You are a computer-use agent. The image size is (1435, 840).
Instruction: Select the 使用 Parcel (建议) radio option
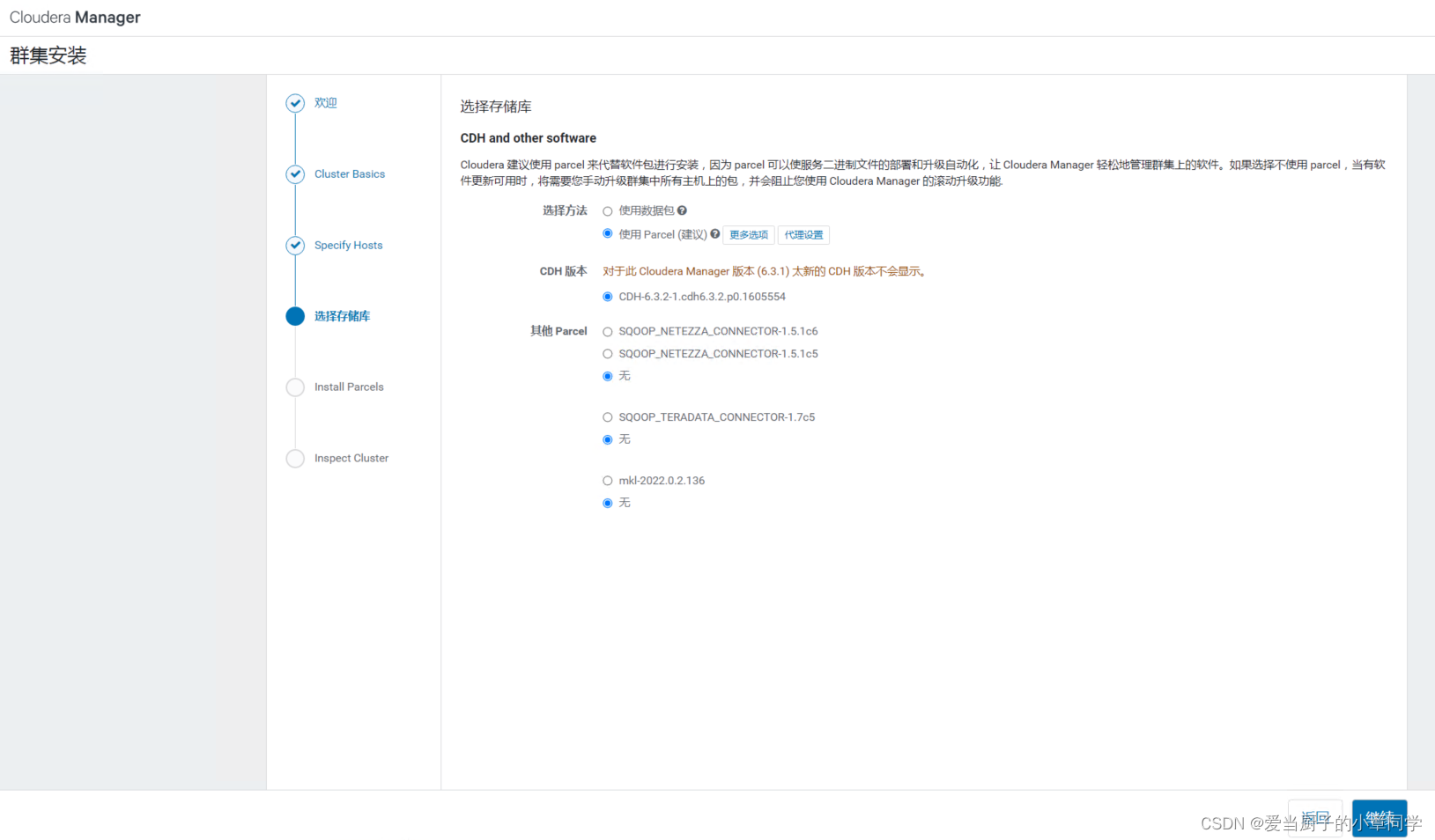pyautogui.click(x=607, y=233)
